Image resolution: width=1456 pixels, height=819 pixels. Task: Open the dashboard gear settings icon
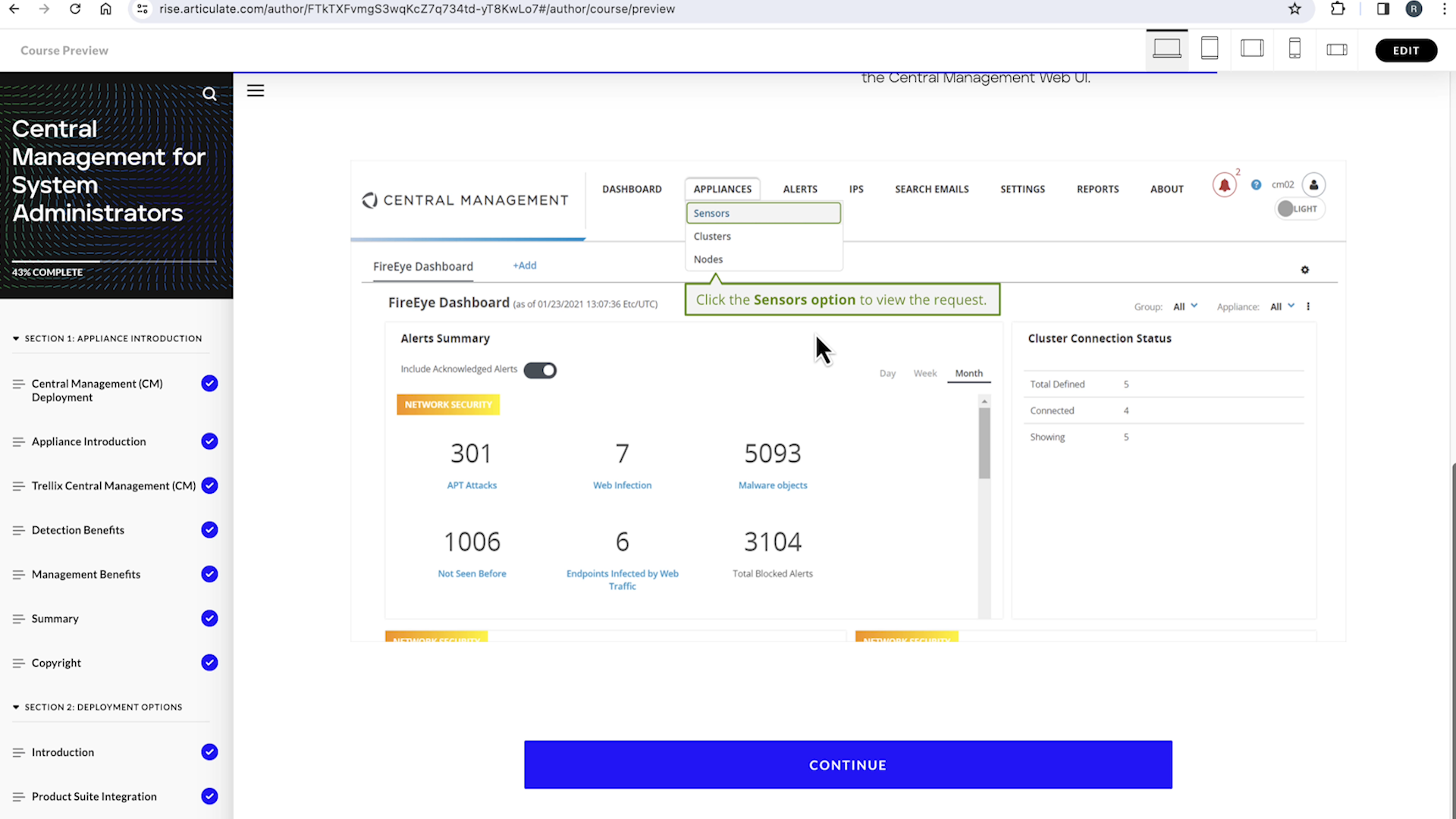pos(1304,270)
